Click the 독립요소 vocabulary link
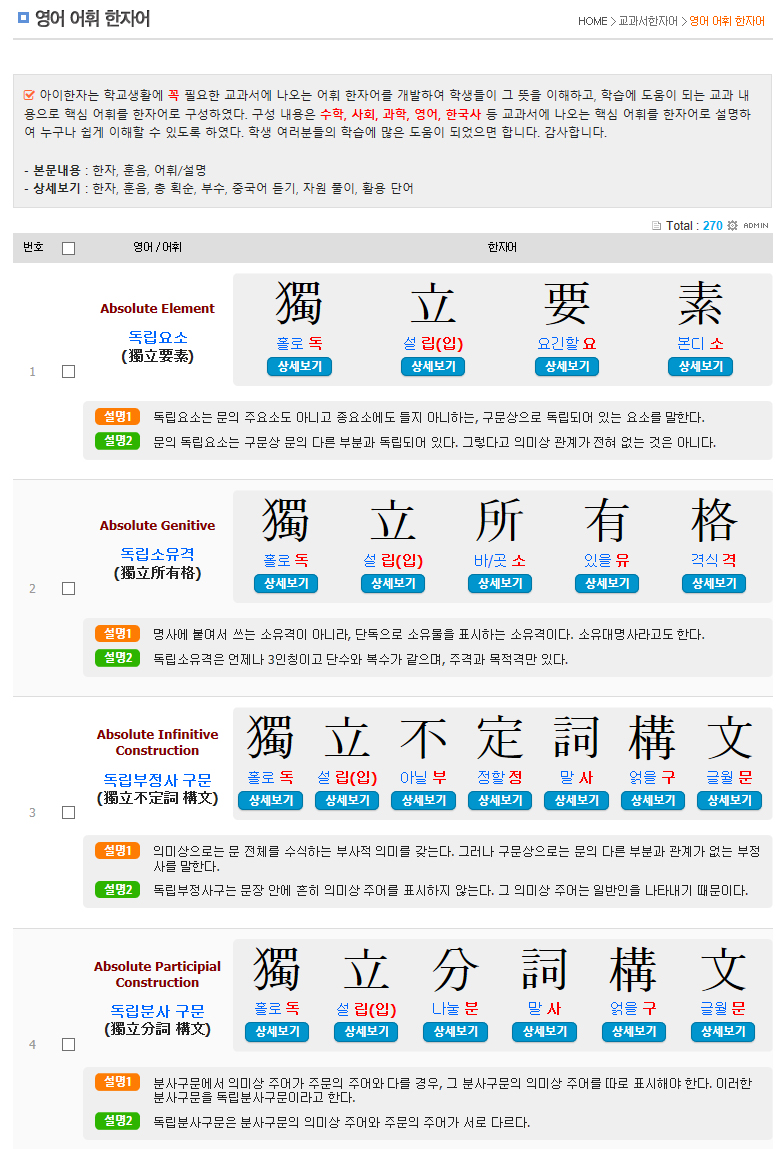The image size is (780, 1149). pos(158,337)
